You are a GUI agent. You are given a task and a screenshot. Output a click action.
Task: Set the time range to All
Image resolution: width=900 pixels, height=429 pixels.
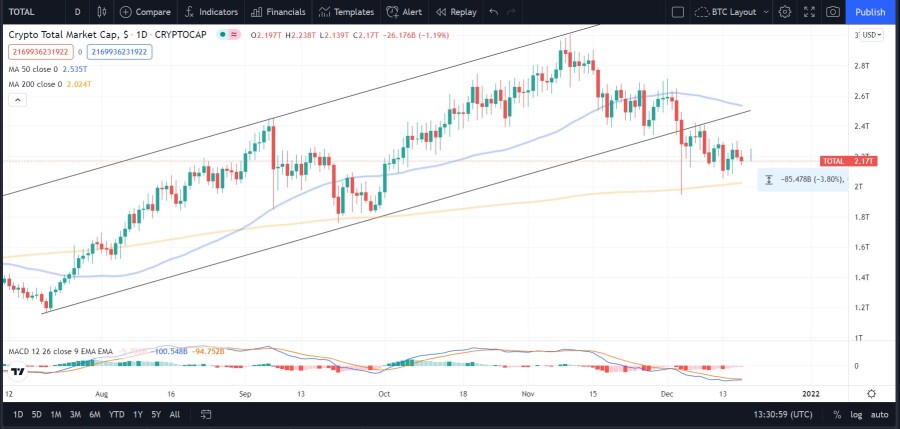(175, 414)
